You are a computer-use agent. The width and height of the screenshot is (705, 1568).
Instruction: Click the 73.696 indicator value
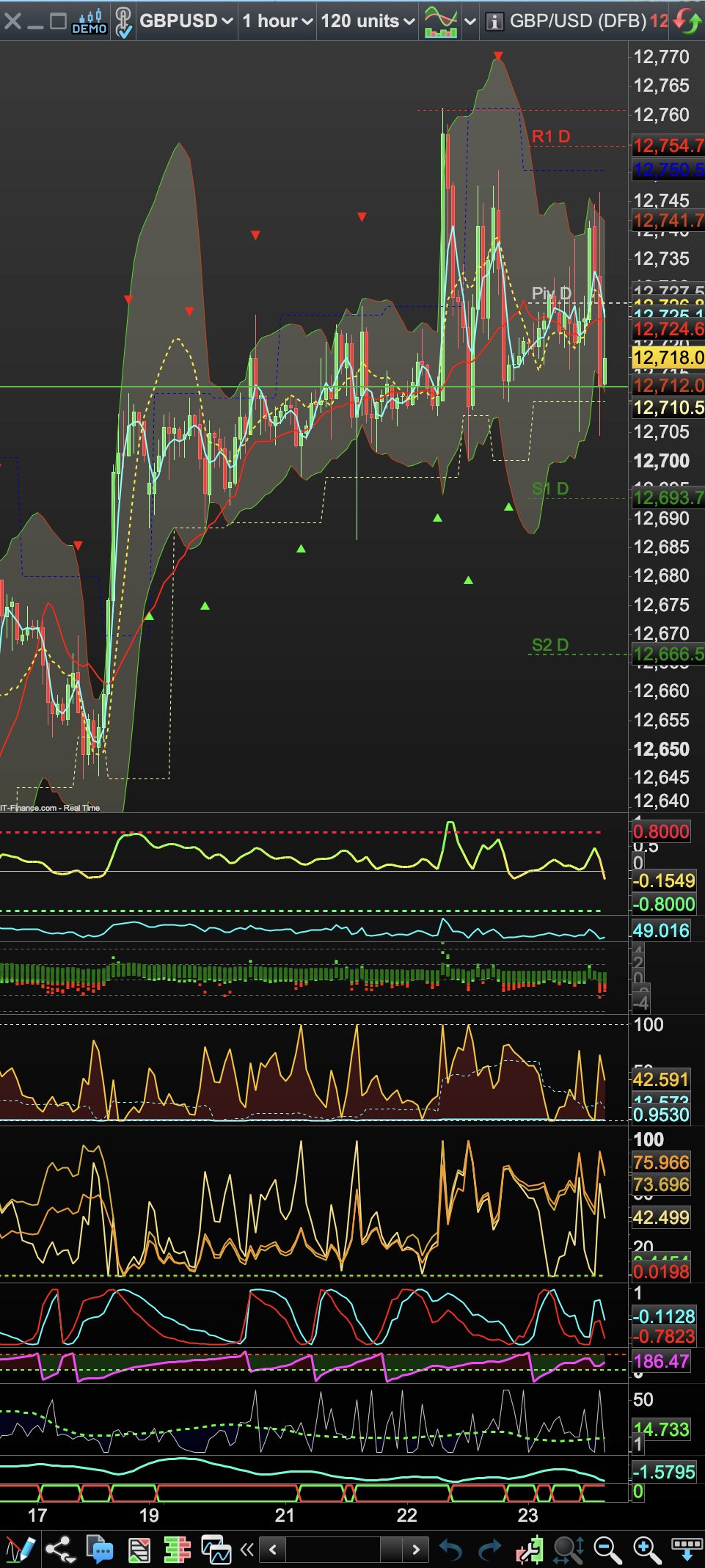(661, 1184)
